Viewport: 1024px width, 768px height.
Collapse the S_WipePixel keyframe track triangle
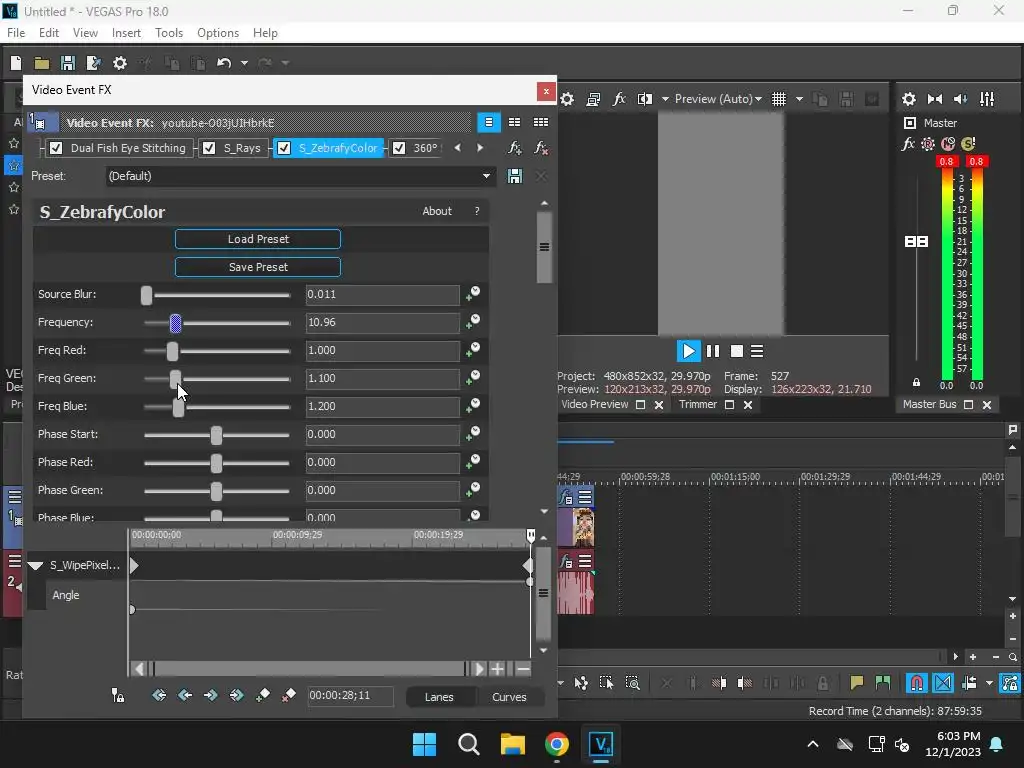click(x=35, y=566)
